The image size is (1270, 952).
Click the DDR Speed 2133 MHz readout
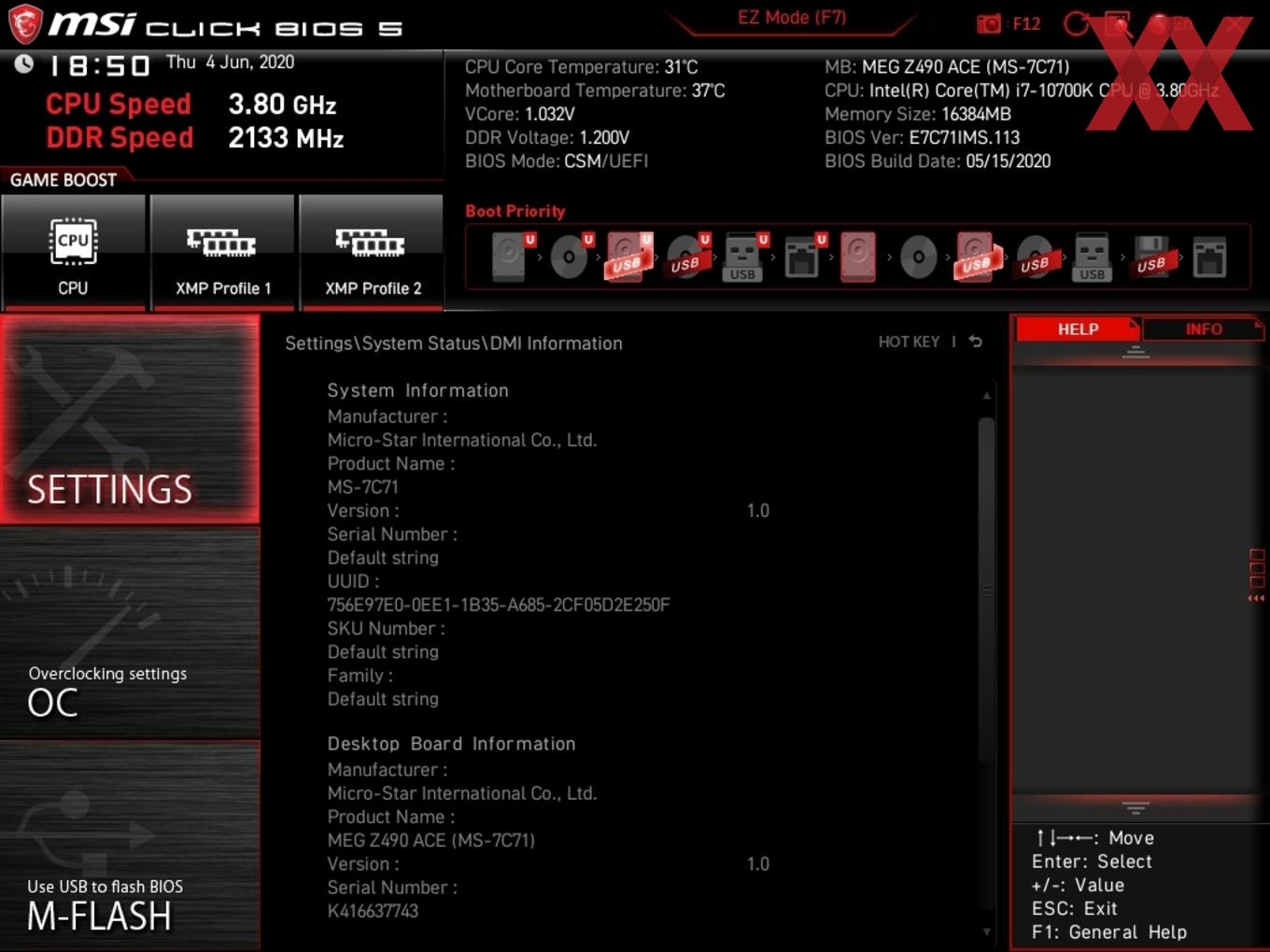tap(195, 138)
